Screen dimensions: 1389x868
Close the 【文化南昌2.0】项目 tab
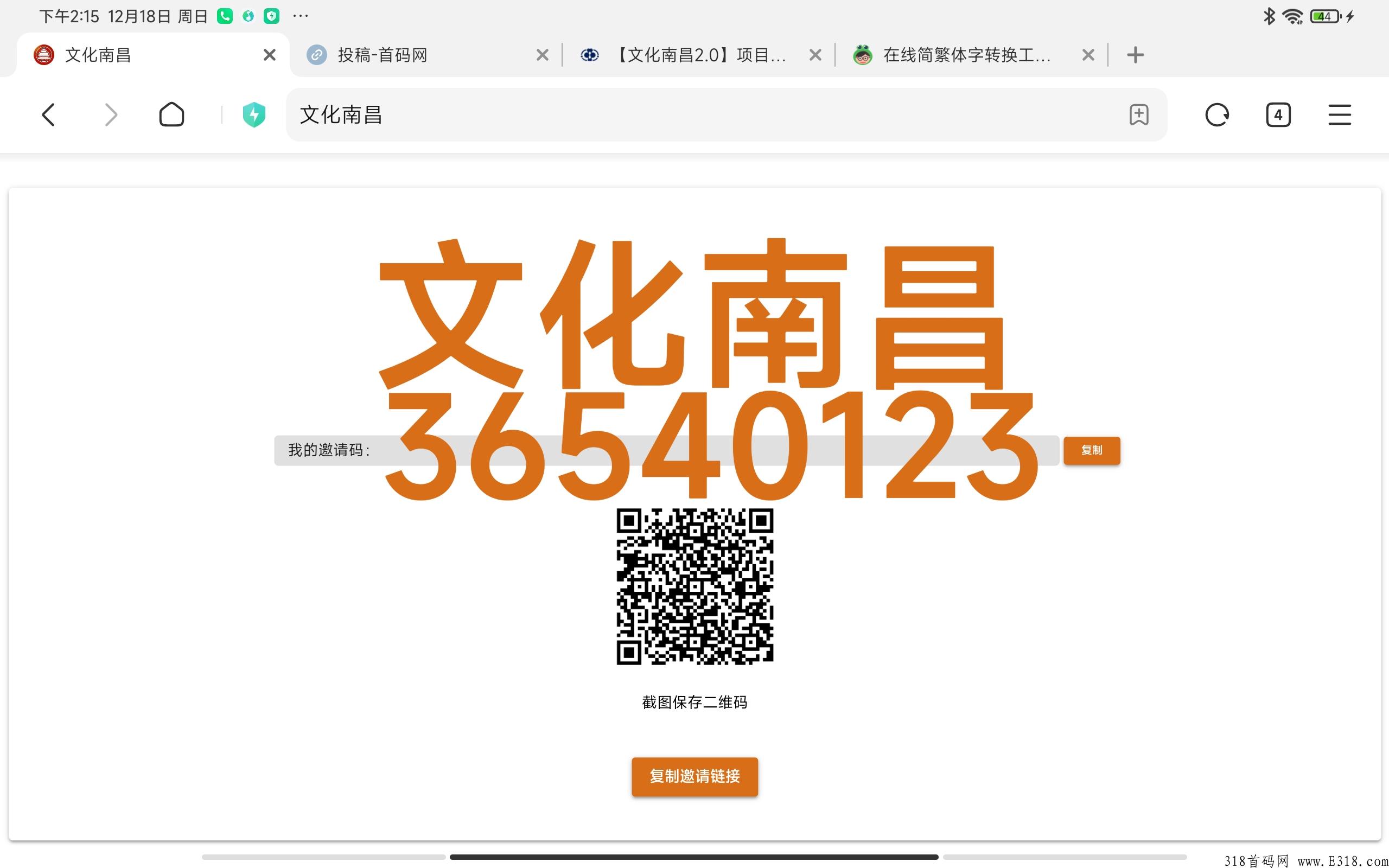815,55
